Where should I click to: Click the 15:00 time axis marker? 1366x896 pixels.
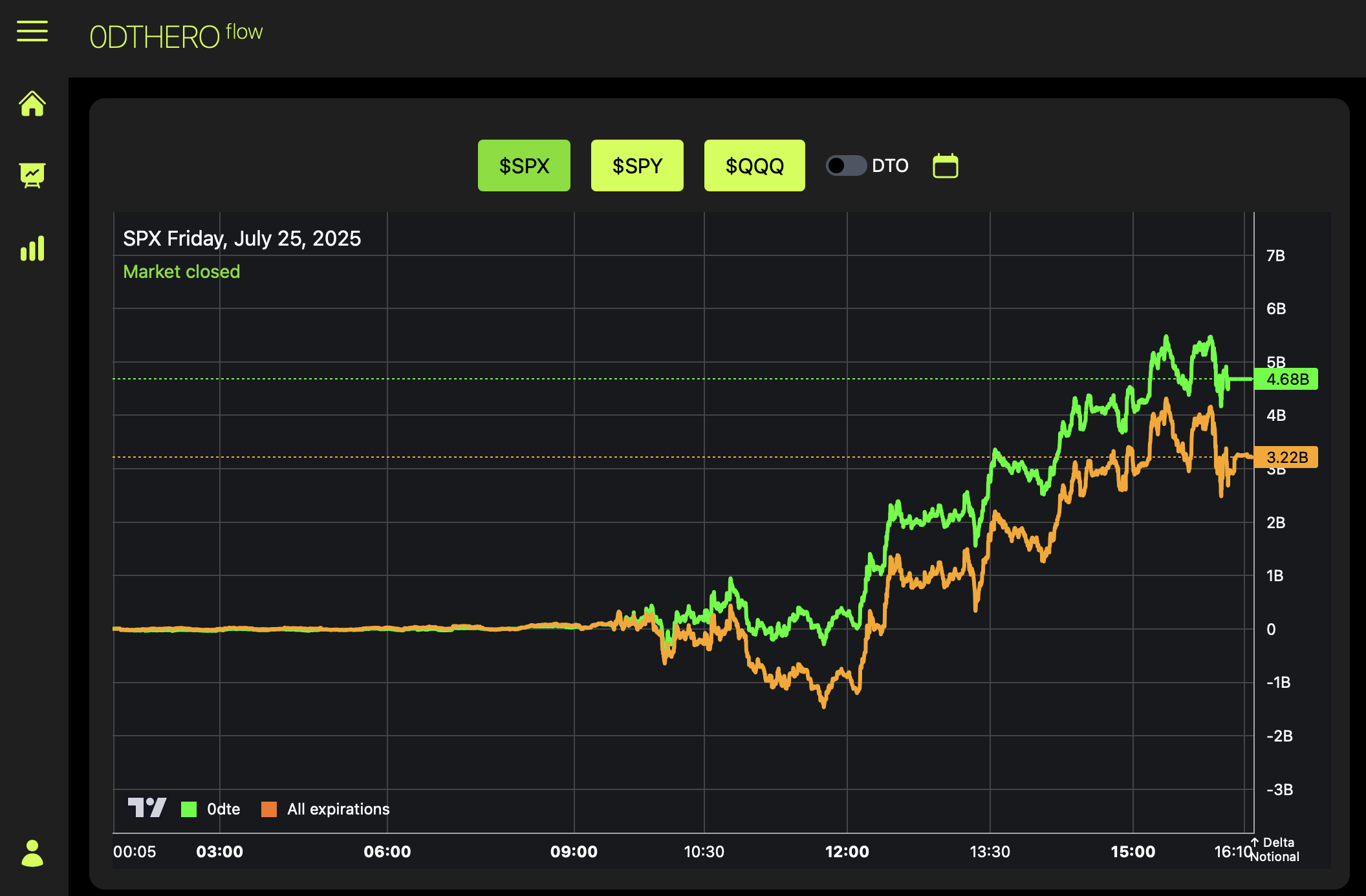1133,852
